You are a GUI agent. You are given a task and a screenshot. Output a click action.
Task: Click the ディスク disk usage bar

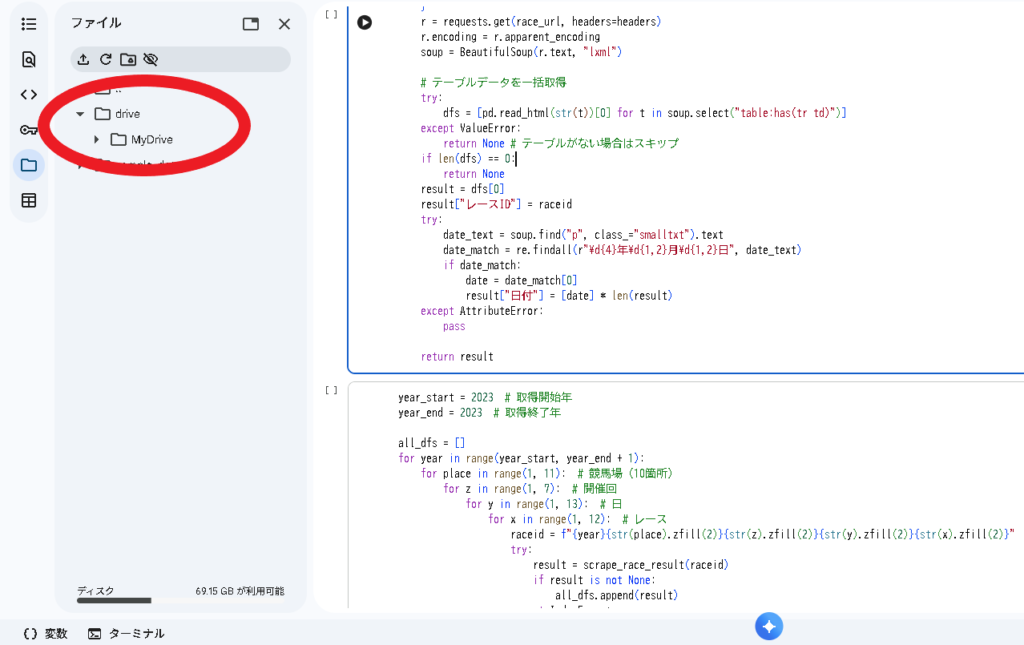[x=114, y=600]
